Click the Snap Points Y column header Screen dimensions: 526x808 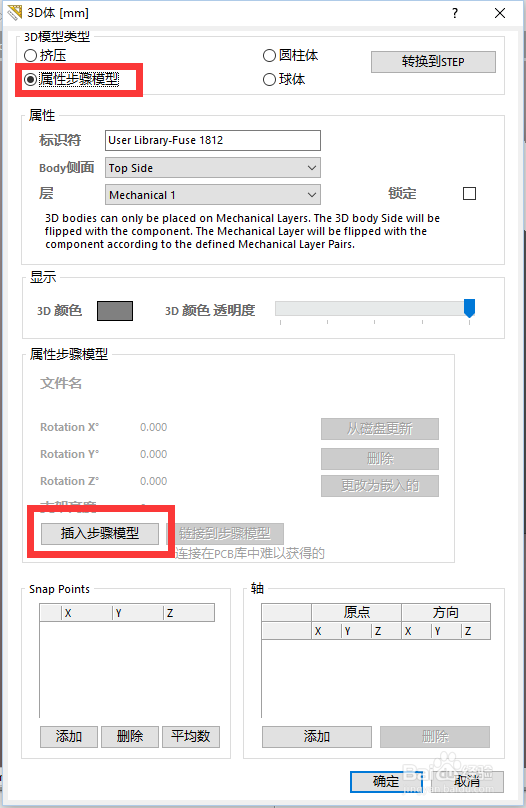(x=138, y=613)
